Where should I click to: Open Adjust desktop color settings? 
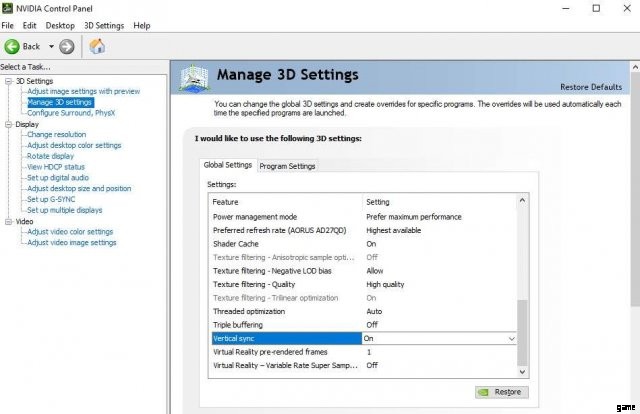click(x=74, y=145)
